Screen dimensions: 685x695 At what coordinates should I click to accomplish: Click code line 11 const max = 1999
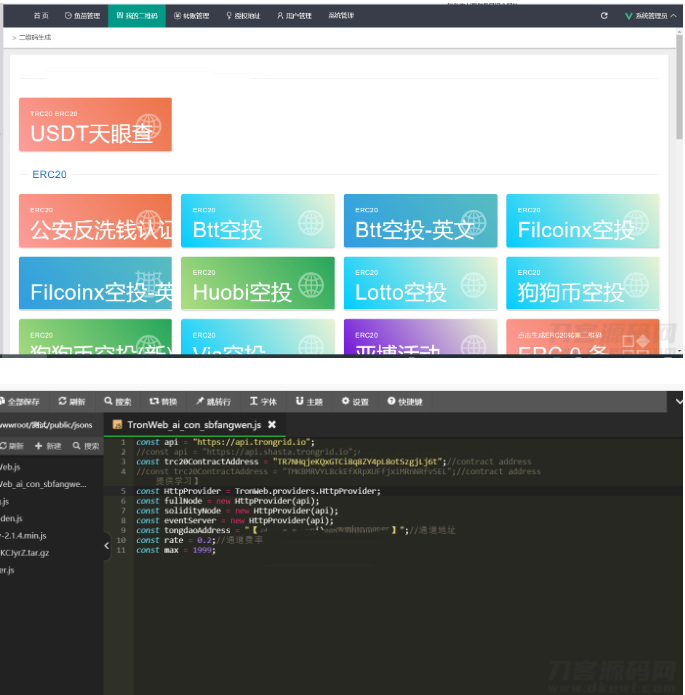click(176, 550)
